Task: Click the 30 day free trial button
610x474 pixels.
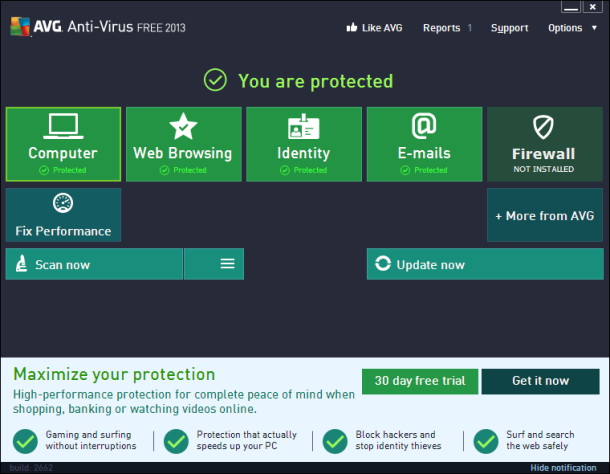Action: coord(419,381)
